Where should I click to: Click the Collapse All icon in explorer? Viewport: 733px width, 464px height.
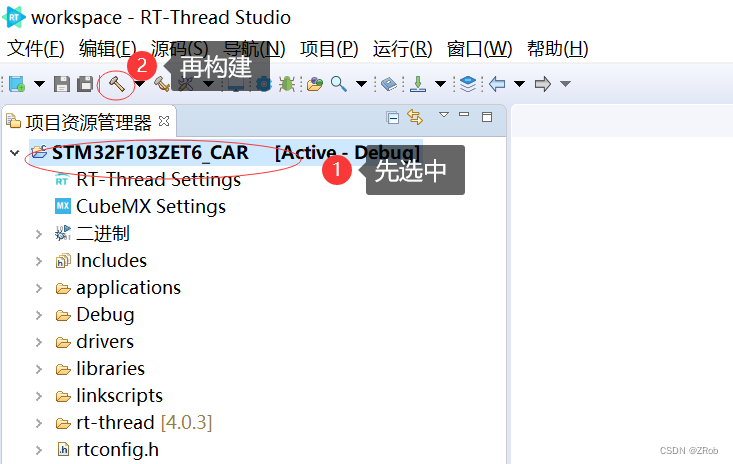coord(393,117)
